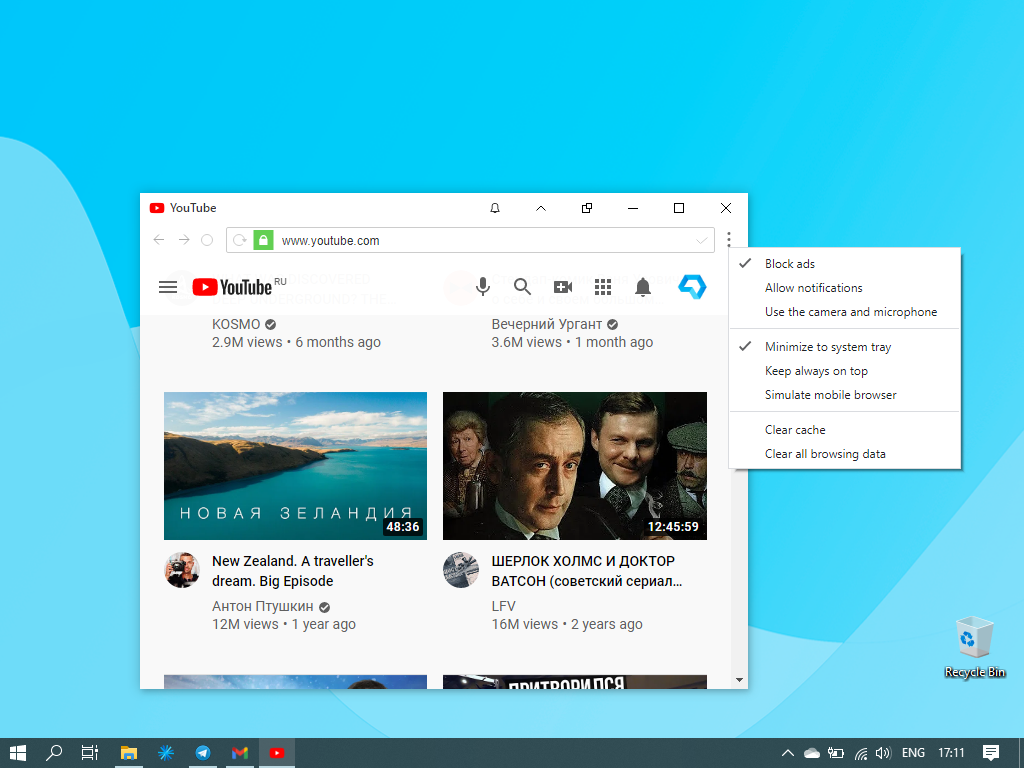This screenshot has width=1024, height=768.
Task: Click the notification bell in the title bar
Action: click(495, 208)
